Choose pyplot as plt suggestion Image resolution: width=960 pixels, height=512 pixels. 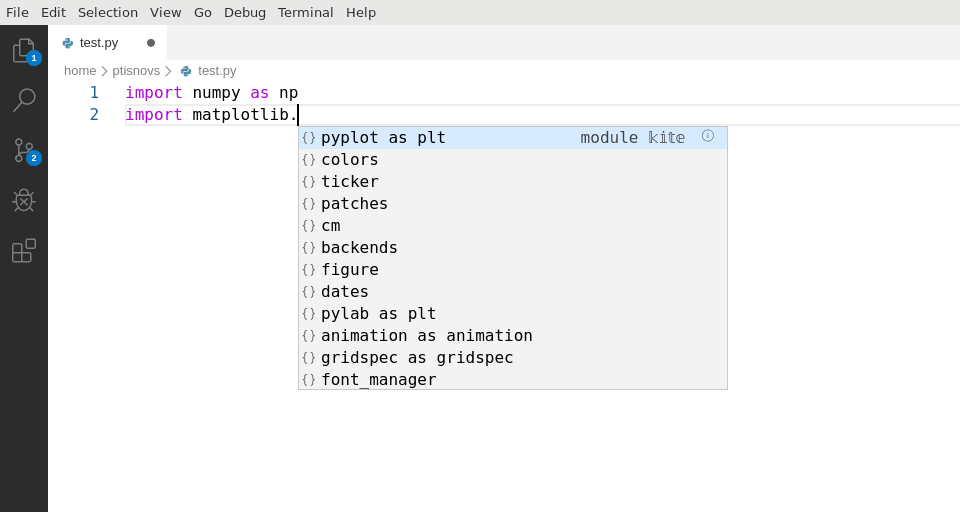513,138
